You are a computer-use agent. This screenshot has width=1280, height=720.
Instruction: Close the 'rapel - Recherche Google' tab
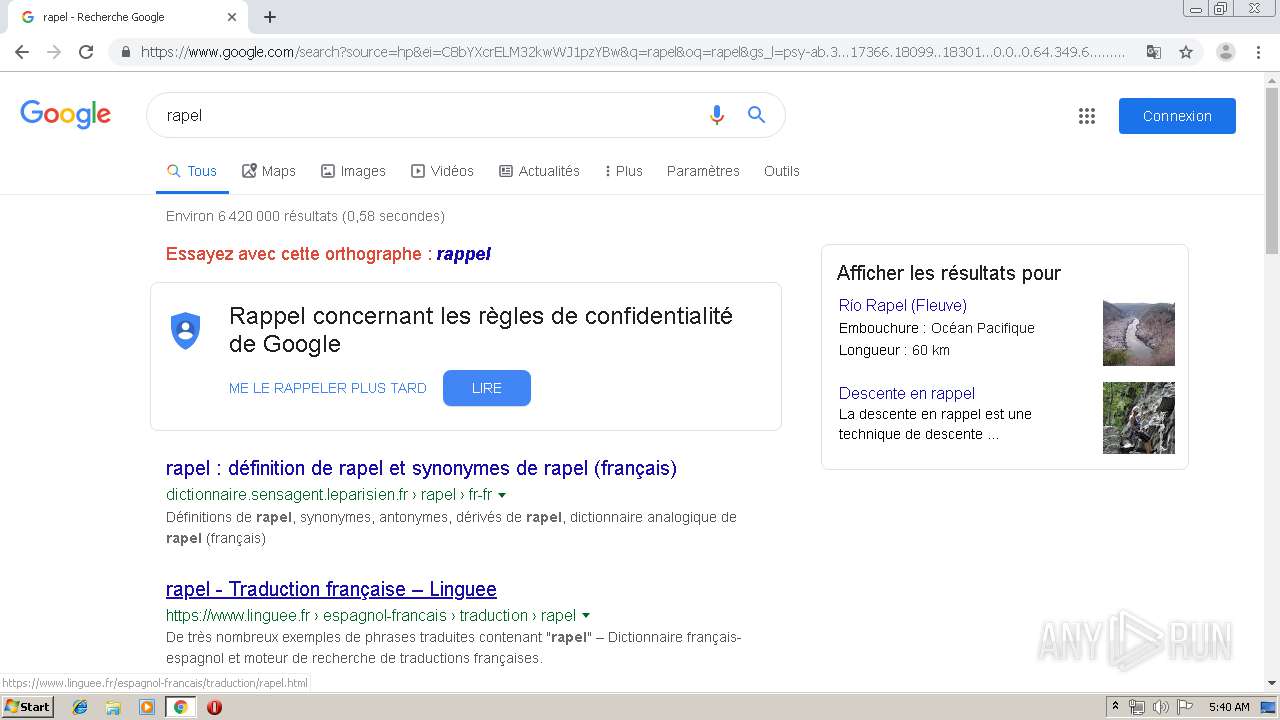pyautogui.click(x=232, y=17)
